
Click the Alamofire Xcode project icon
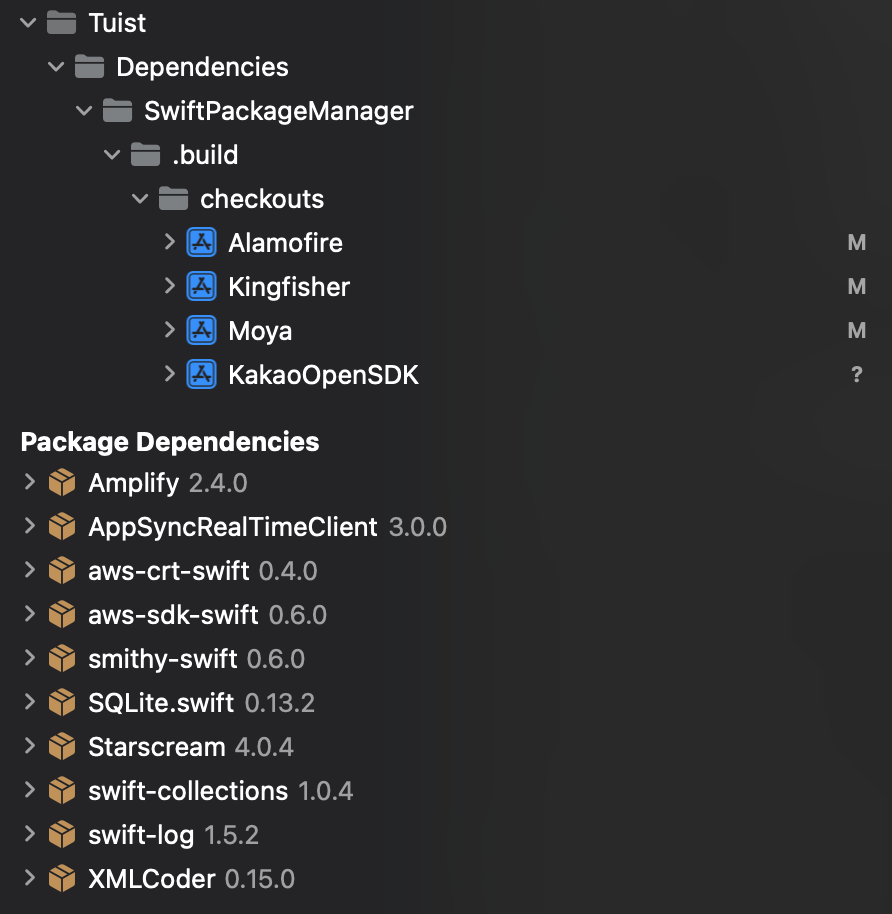[201, 242]
